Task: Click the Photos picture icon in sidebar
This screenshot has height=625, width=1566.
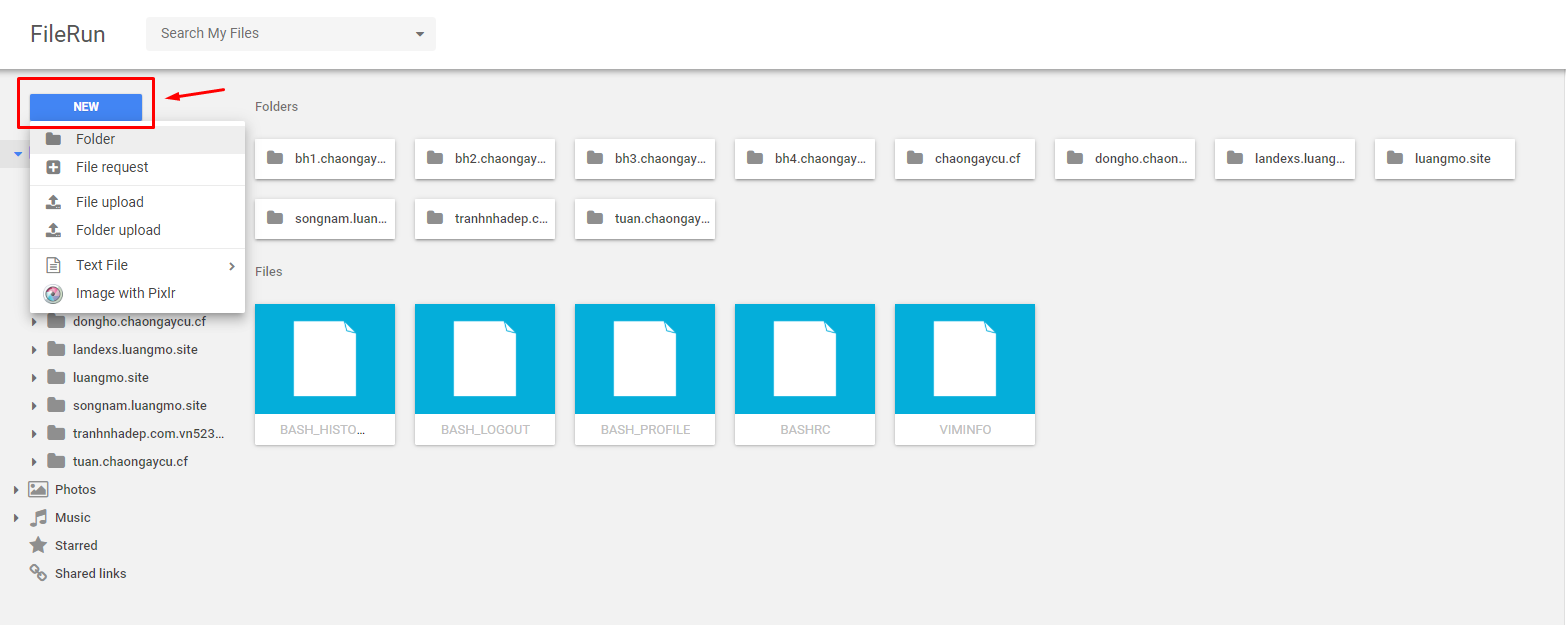Action: [x=38, y=489]
